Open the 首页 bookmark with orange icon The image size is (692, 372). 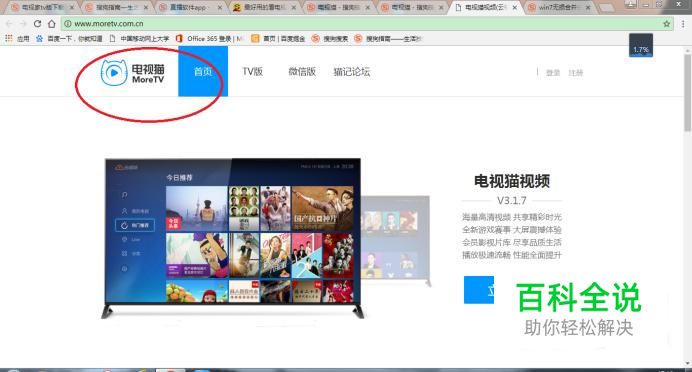coord(278,39)
